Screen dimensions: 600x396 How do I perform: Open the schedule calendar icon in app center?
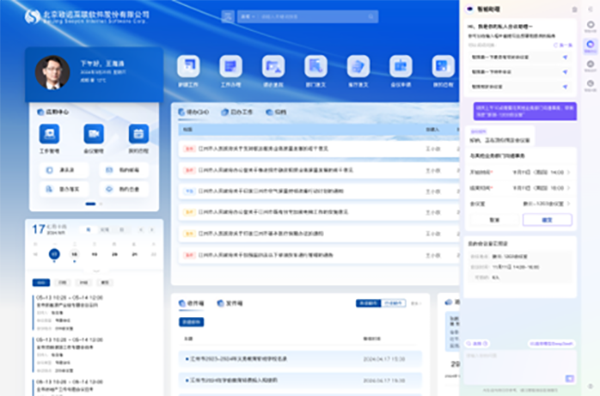click(139, 134)
